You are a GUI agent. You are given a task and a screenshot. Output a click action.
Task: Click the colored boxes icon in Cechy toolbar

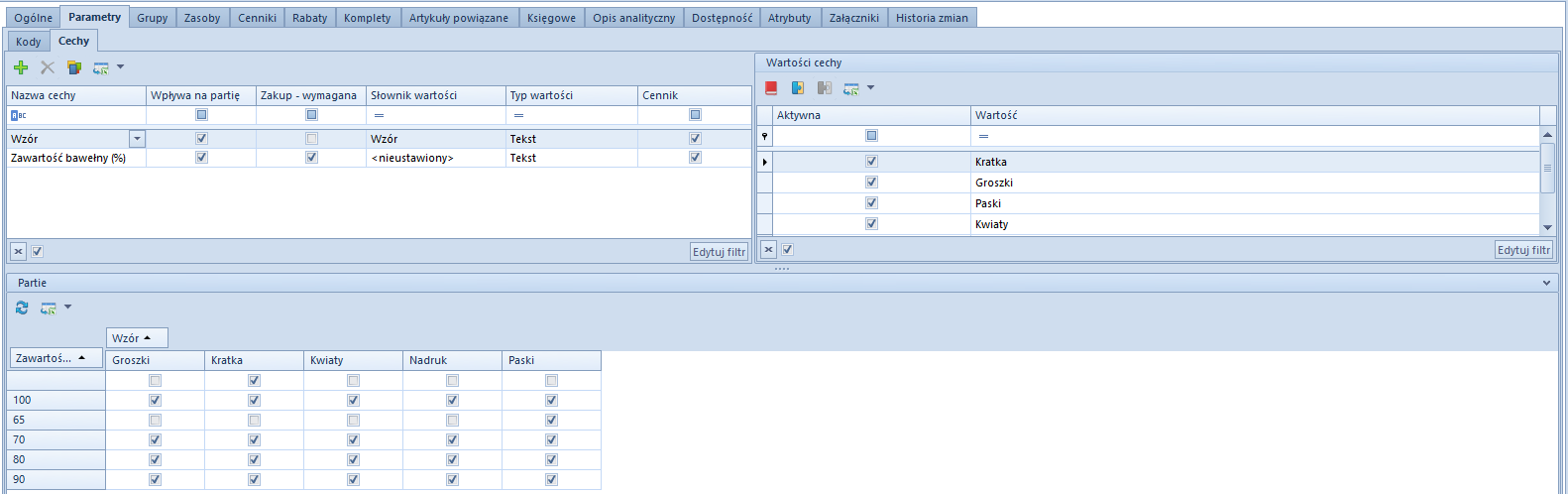74,67
